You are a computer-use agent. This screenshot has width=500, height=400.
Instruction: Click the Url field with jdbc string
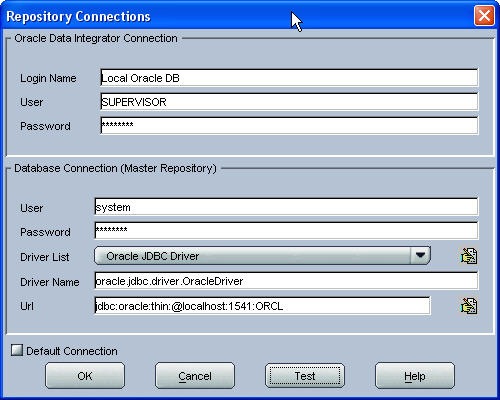click(262, 306)
